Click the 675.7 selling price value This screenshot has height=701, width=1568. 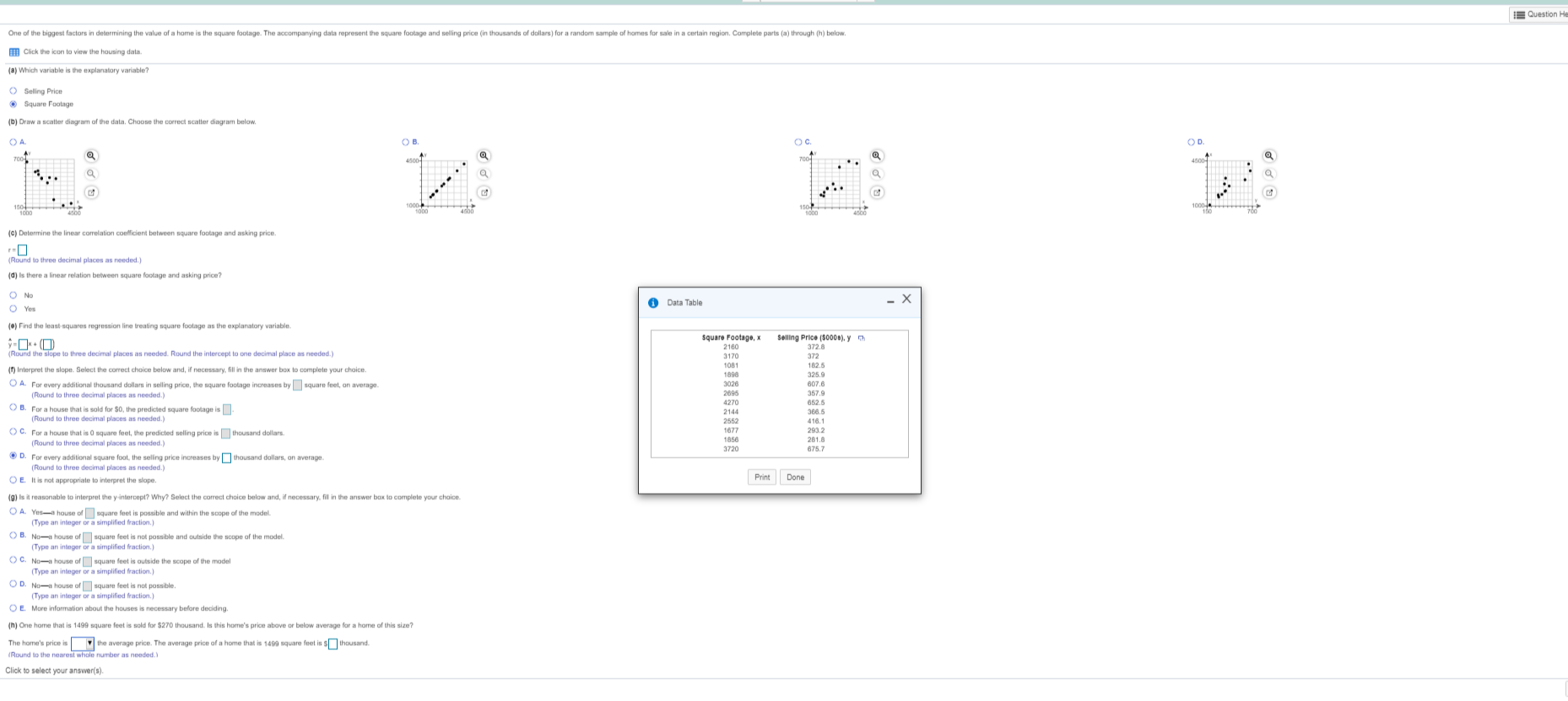[816, 450]
